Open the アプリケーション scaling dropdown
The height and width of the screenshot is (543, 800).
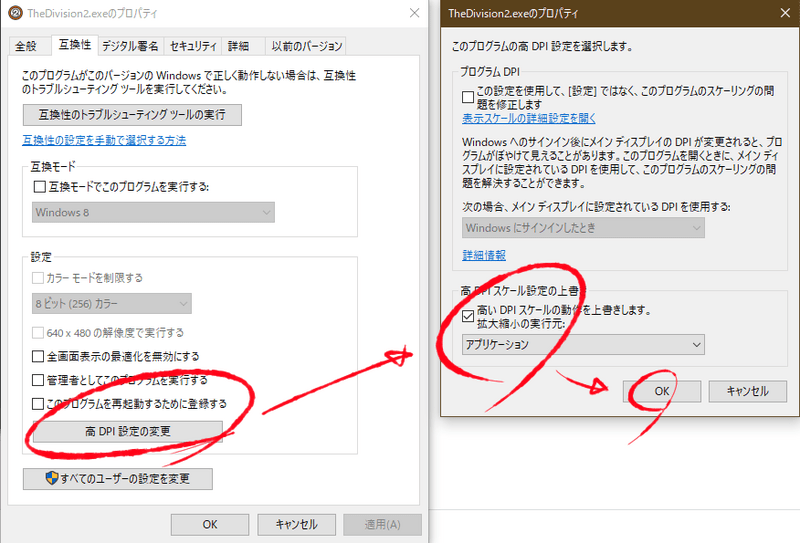tap(583, 344)
